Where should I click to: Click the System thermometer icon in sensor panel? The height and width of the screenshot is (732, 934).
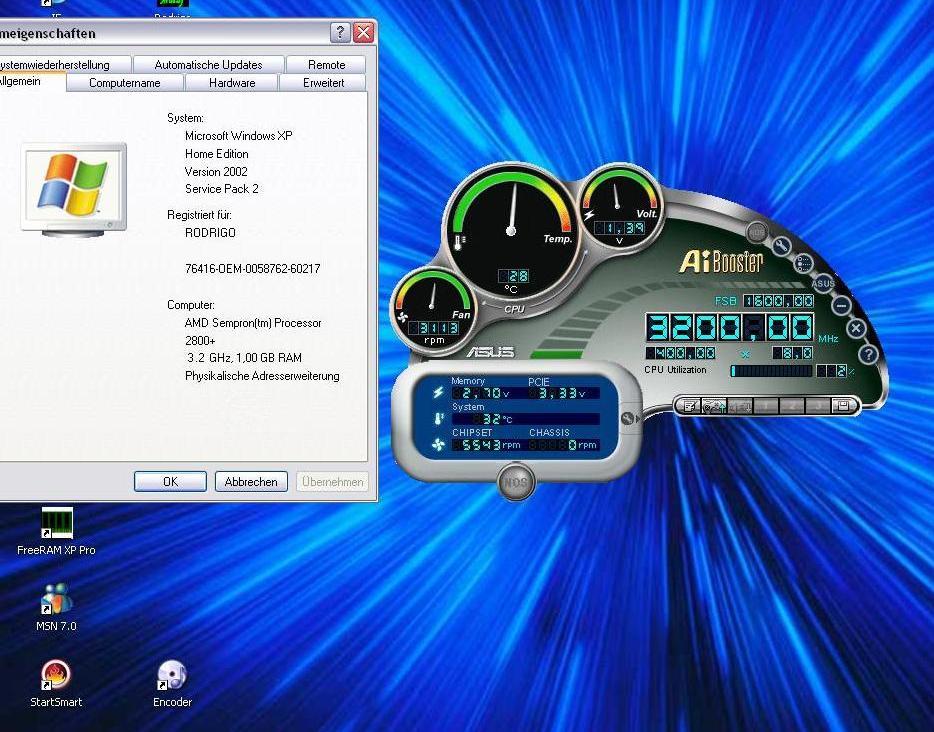tap(438, 419)
